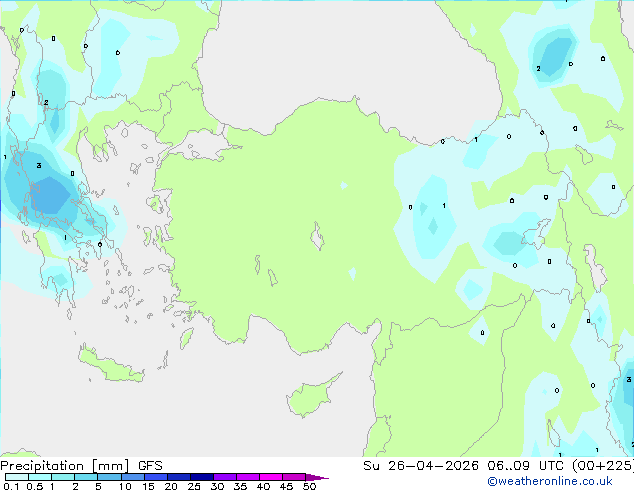
Task: Click the 'Precipitation [mm] GFS' title text
Action: (81, 466)
